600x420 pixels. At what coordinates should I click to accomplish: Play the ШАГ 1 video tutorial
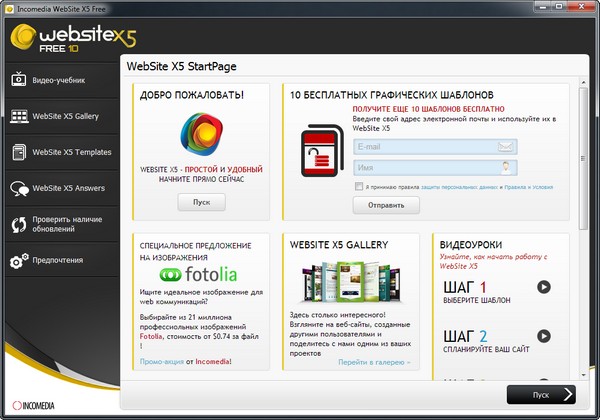point(543,287)
